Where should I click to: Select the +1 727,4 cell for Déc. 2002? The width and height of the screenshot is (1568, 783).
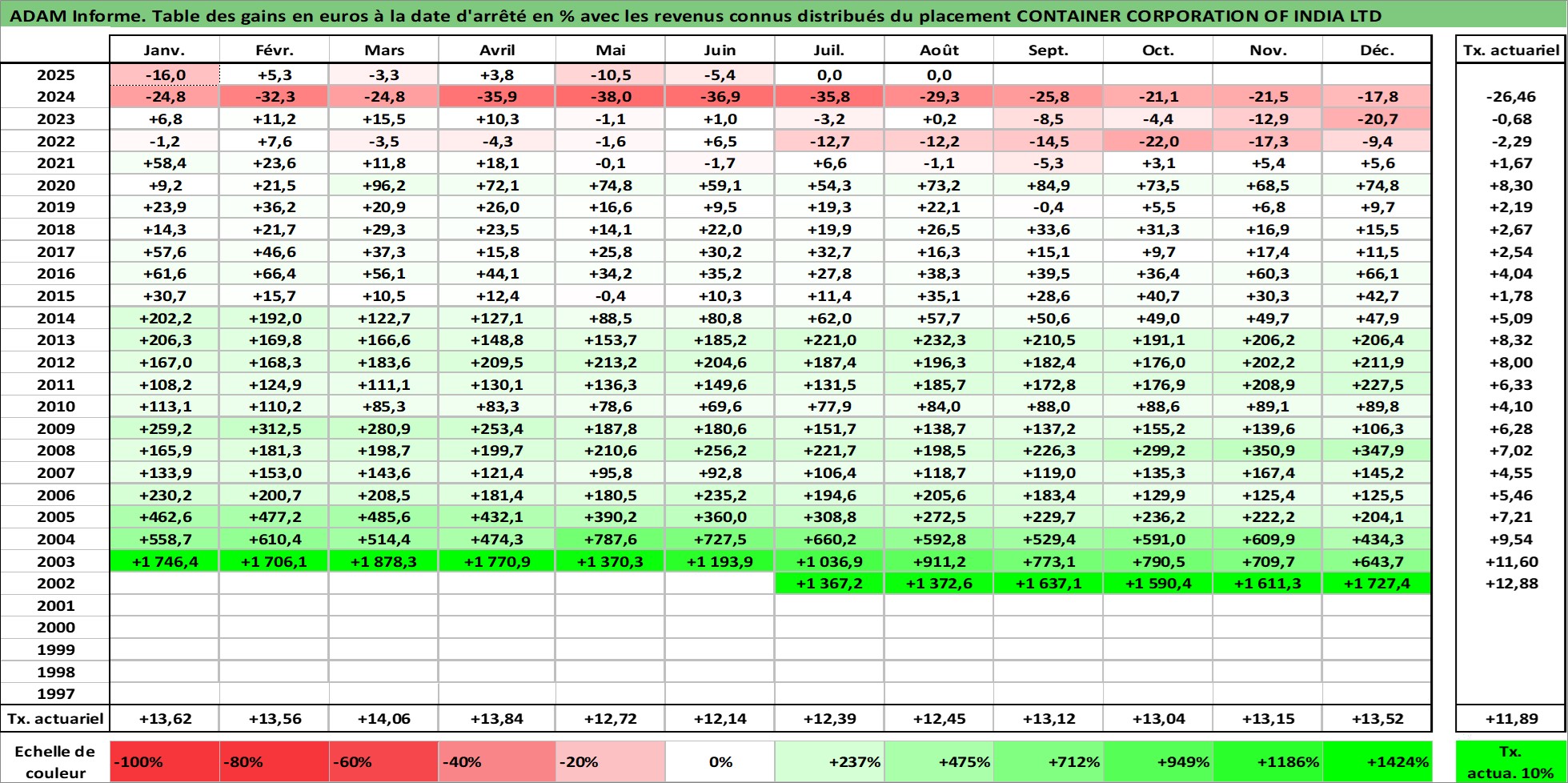[1377, 584]
